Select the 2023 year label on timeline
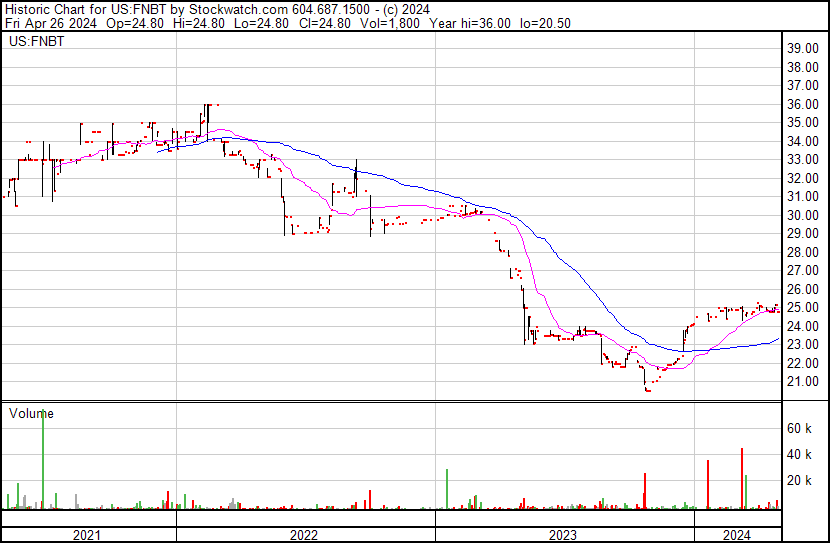The image size is (830, 543). [x=563, y=535]
